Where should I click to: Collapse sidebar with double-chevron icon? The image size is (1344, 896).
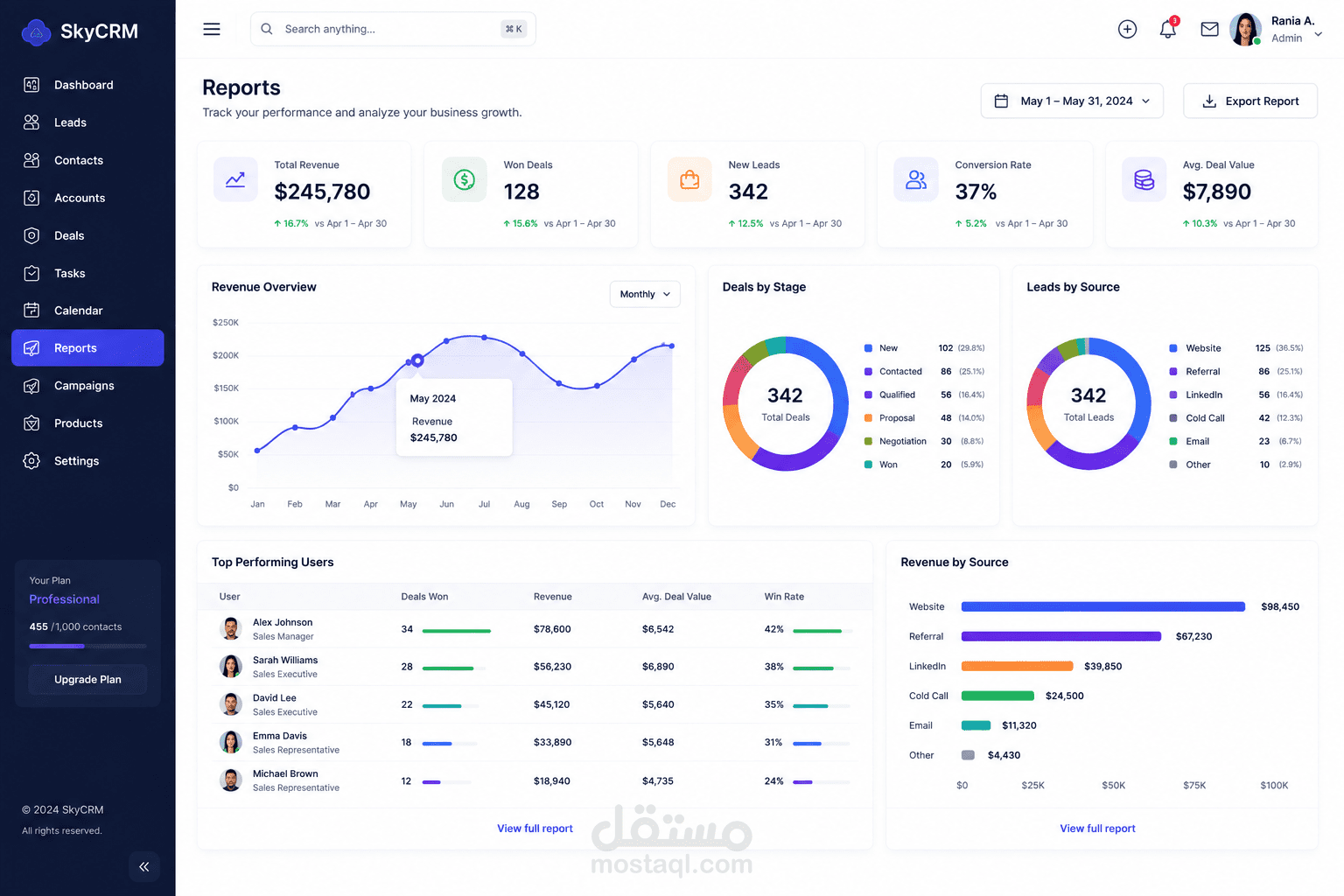coord(144,866)
